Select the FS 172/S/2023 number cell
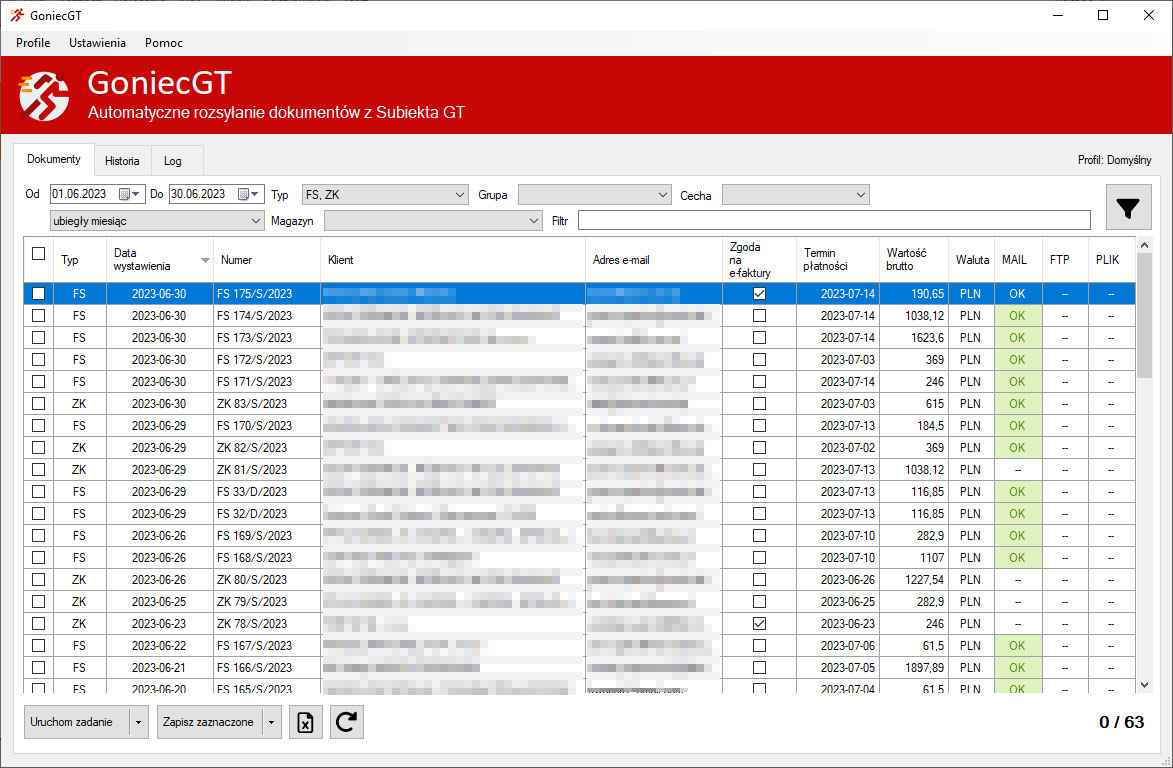Screen dimensions: 1173x768 [267, 360]
